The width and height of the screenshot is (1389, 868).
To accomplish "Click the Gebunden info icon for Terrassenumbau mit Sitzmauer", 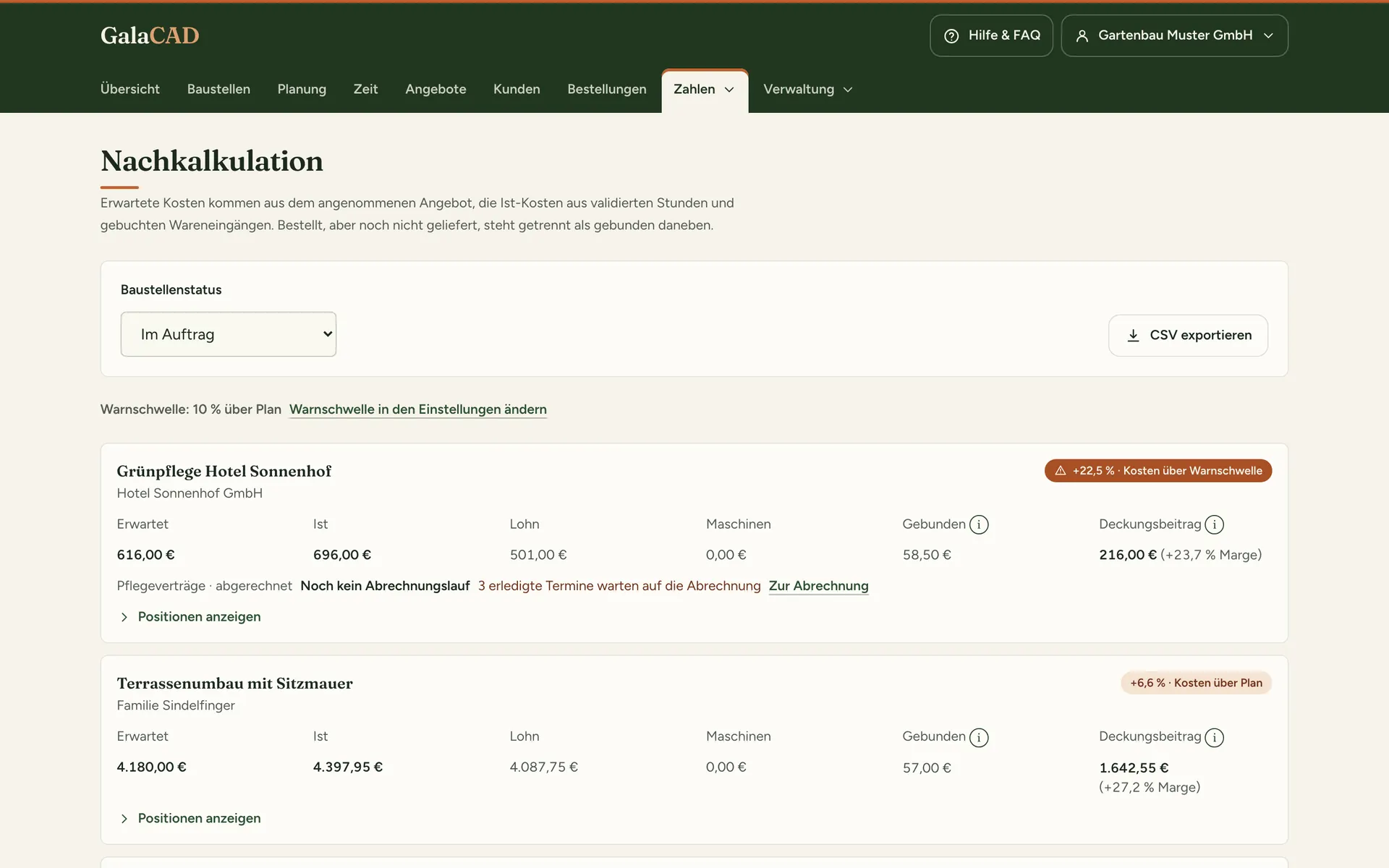I will (x=979, y=737).
